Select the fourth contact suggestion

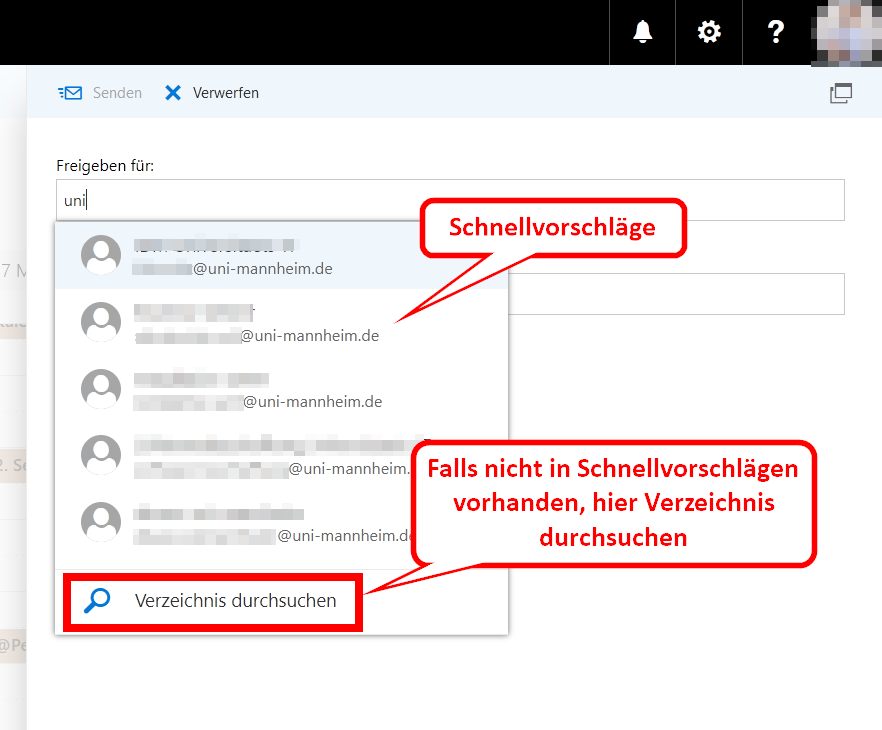click(x=281, y=455)
